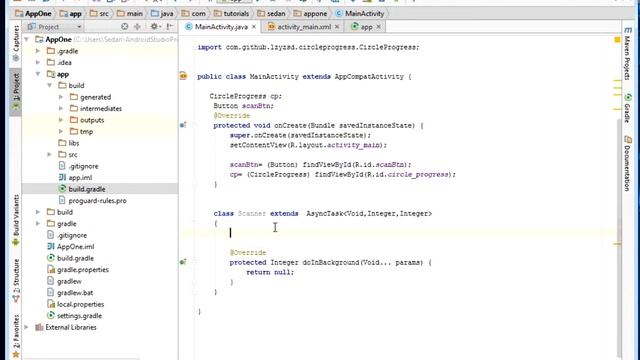Expand the outputs folder
The width and height of the screenshot is (640, 360).
(61, 120)
